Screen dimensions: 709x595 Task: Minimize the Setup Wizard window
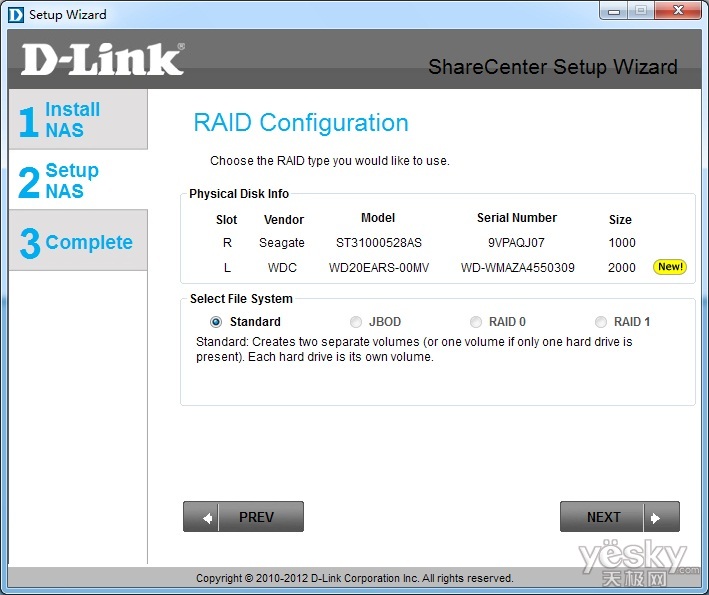click(614, 11)
